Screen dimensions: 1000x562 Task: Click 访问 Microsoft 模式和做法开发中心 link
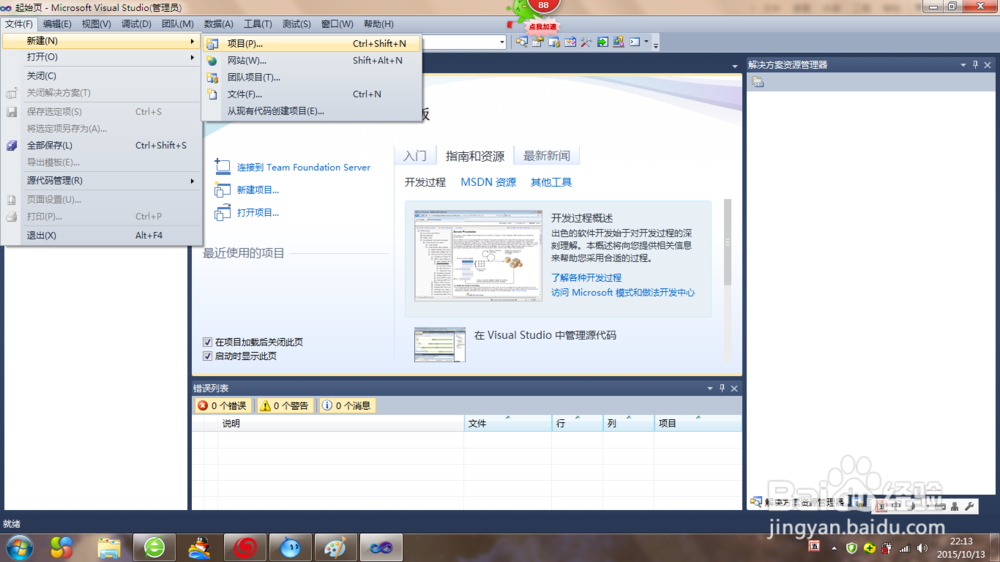pyautogui.click(x=623, y=292)
